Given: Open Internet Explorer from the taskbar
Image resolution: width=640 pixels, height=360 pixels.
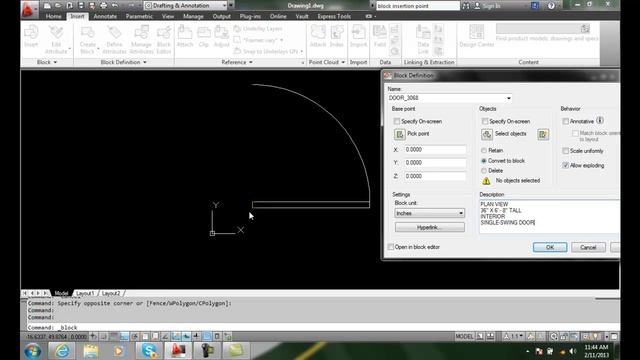Looking at the screenshot, I should coord(62,351).
